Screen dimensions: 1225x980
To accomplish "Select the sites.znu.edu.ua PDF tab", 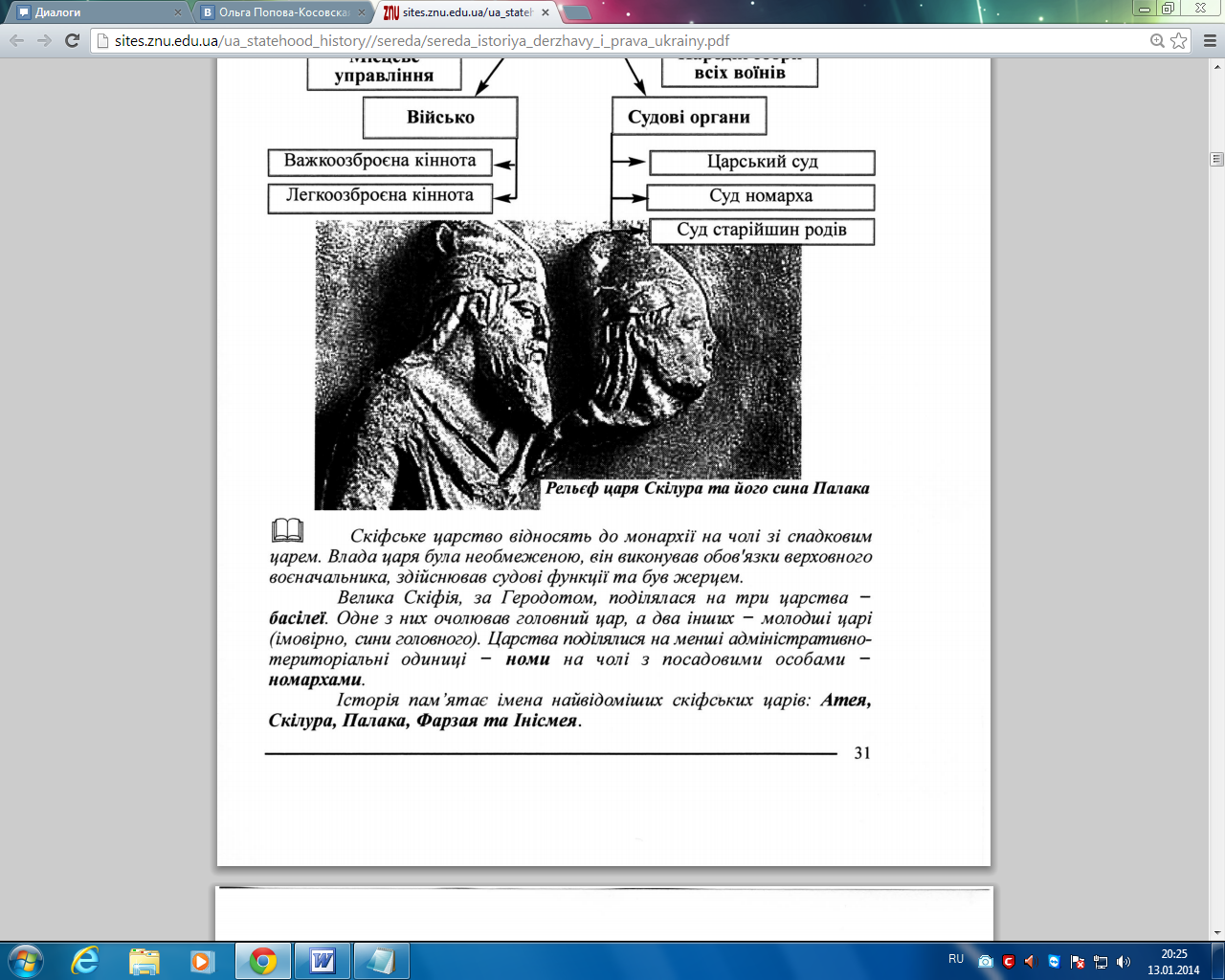I will coord(466,12).
